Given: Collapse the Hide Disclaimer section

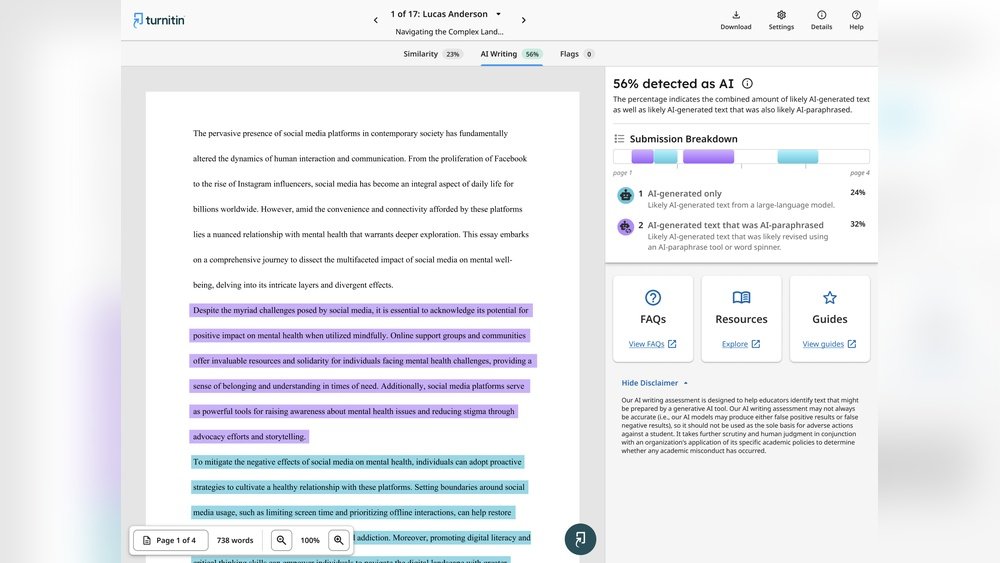Looking at the screenshot, I should click(x=654, y=383).
